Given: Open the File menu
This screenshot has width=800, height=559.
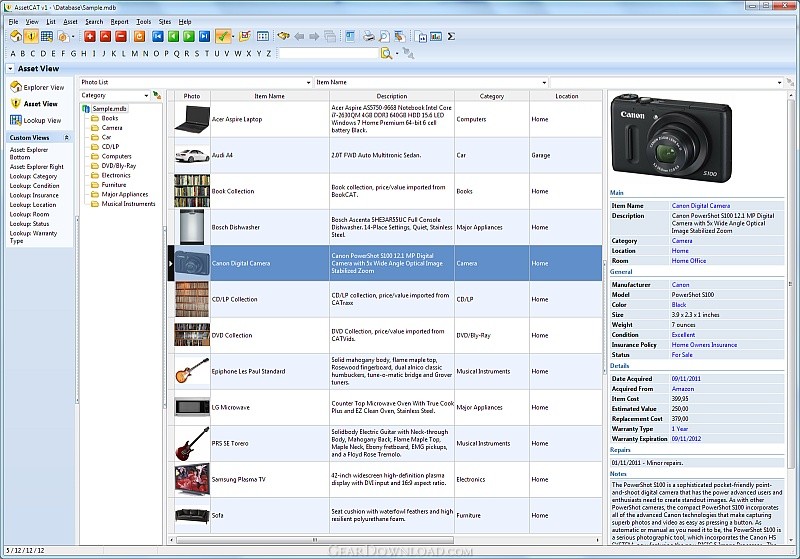Looking at the screenshot, I should coord(13,22).
